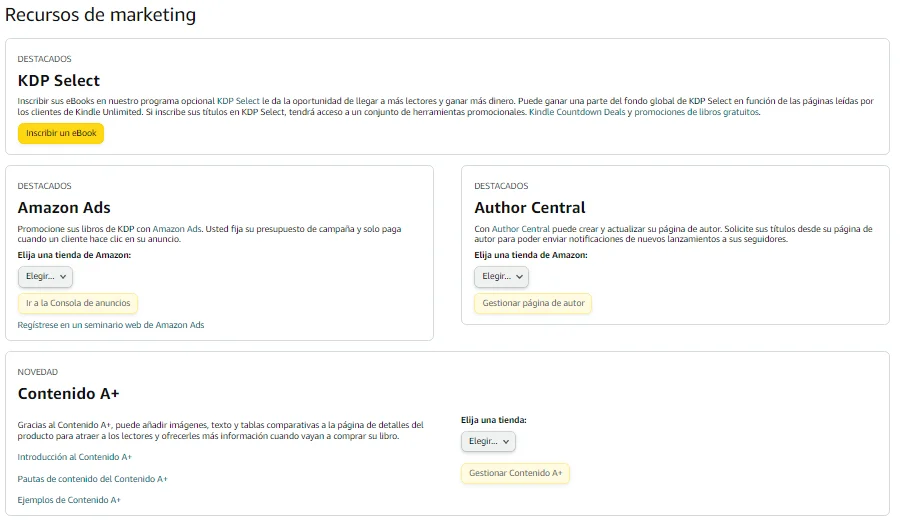Click Gestionar página de autor button
The image size is (902, 522).
(x=533, y=303)
